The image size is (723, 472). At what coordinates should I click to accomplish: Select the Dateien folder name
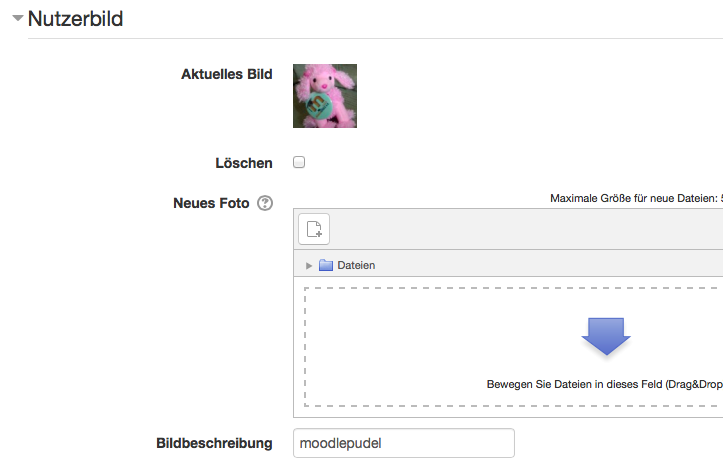coord(356,265)
